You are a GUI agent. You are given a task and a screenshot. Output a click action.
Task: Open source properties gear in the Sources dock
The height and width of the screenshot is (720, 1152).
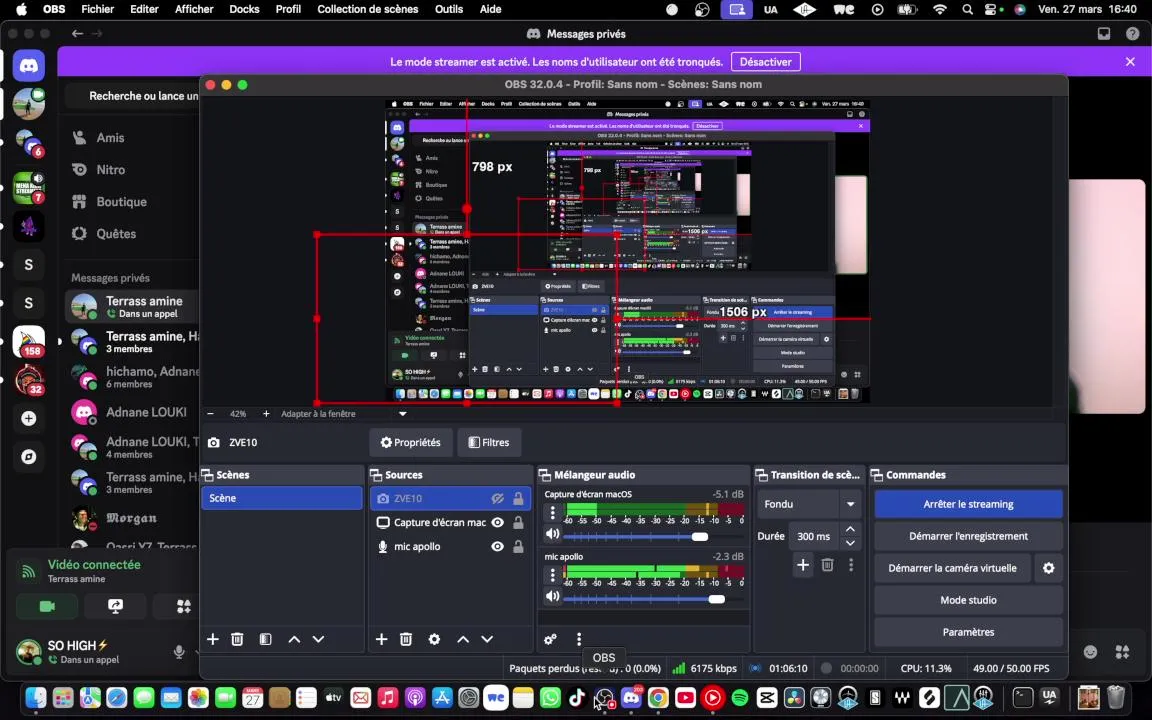tap(434, 639)
